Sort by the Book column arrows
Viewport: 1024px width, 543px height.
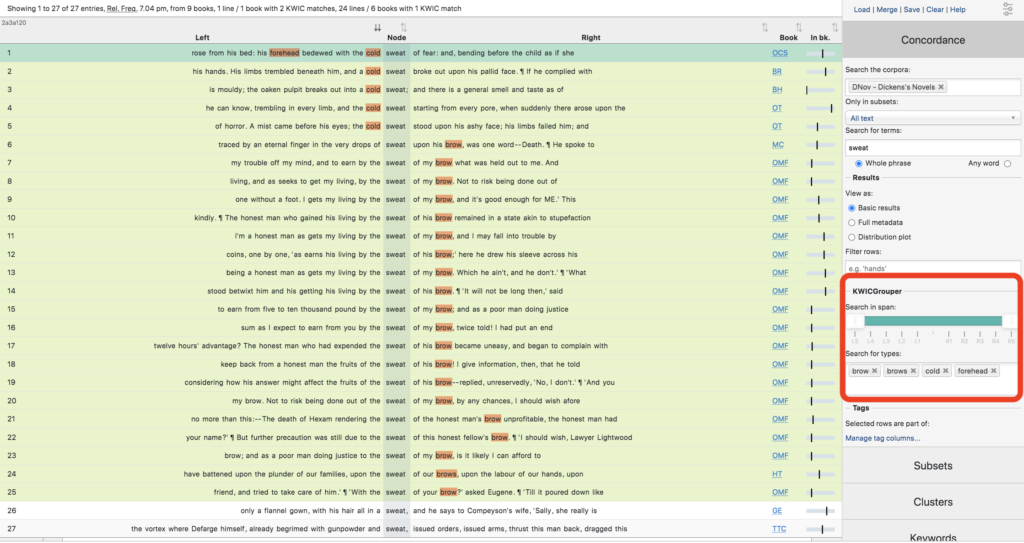point(793,27)
